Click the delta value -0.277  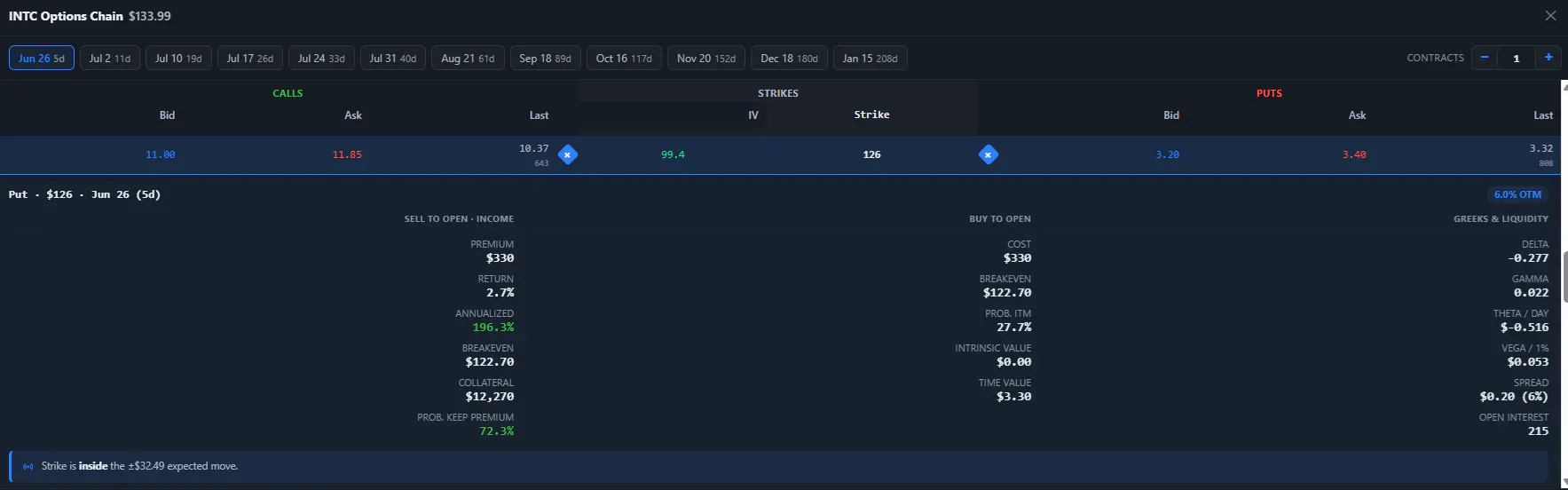point(1528,258)
